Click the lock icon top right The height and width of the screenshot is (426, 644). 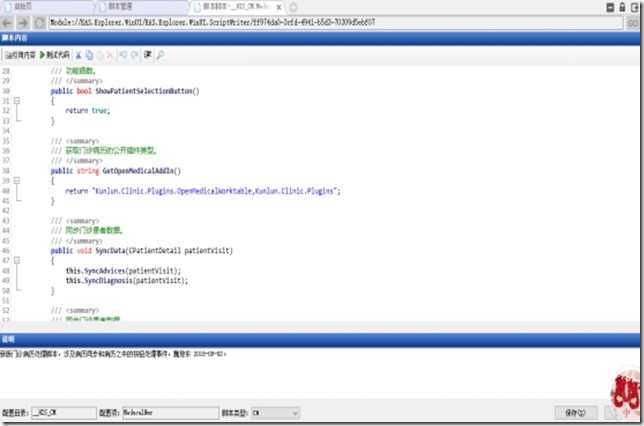tap(622, 7)
